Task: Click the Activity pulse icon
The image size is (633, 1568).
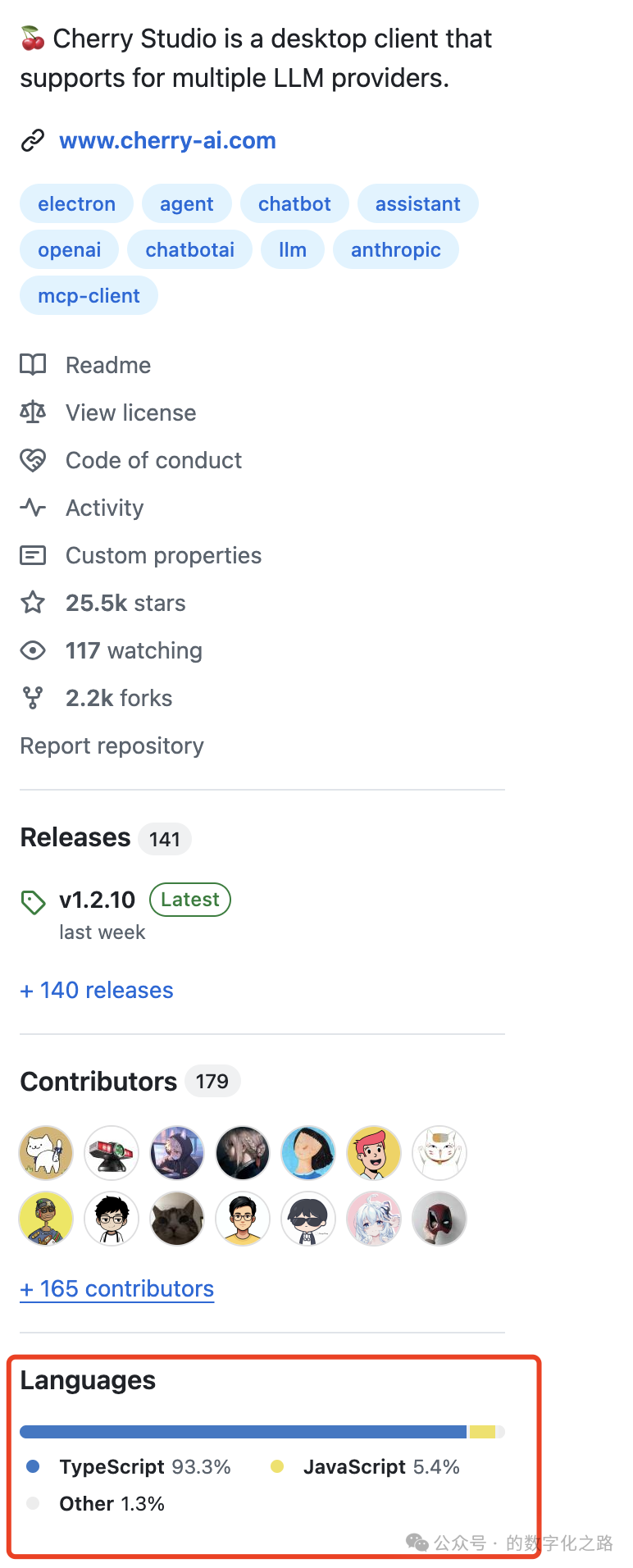Action: (33, 508)
